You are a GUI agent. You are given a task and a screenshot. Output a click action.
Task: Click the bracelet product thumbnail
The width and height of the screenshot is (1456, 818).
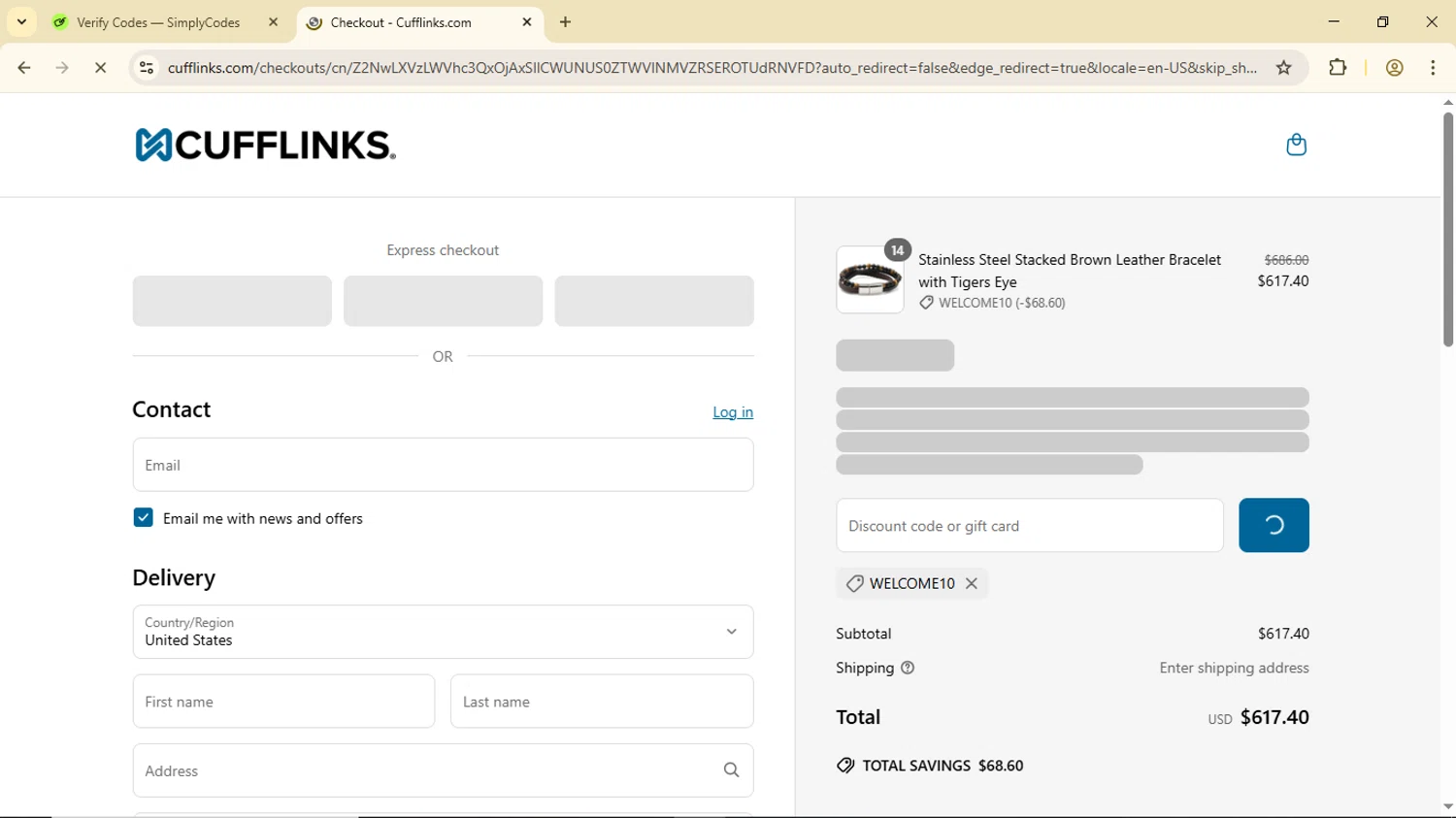tap(870, 280)
